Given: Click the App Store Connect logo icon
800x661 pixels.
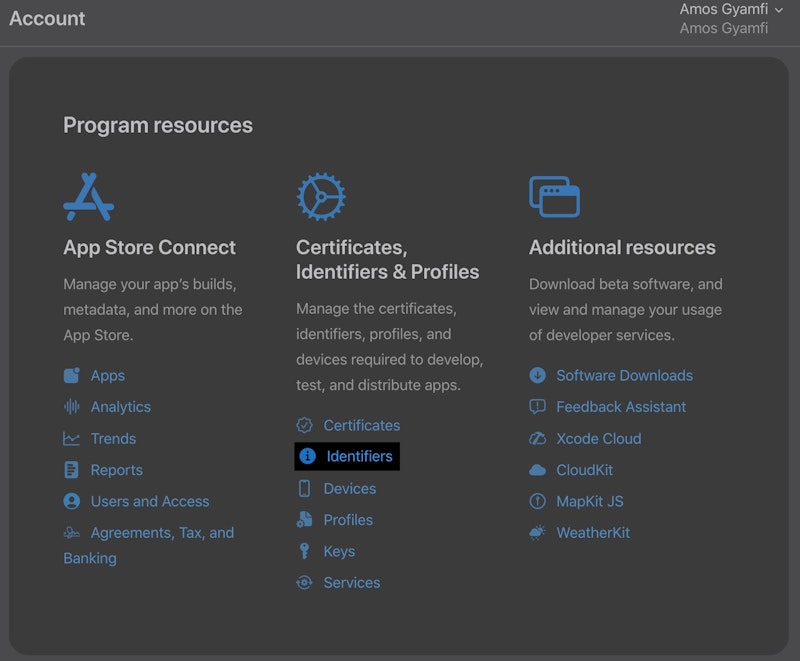Looking at the screenshot, I should (88, 197).
